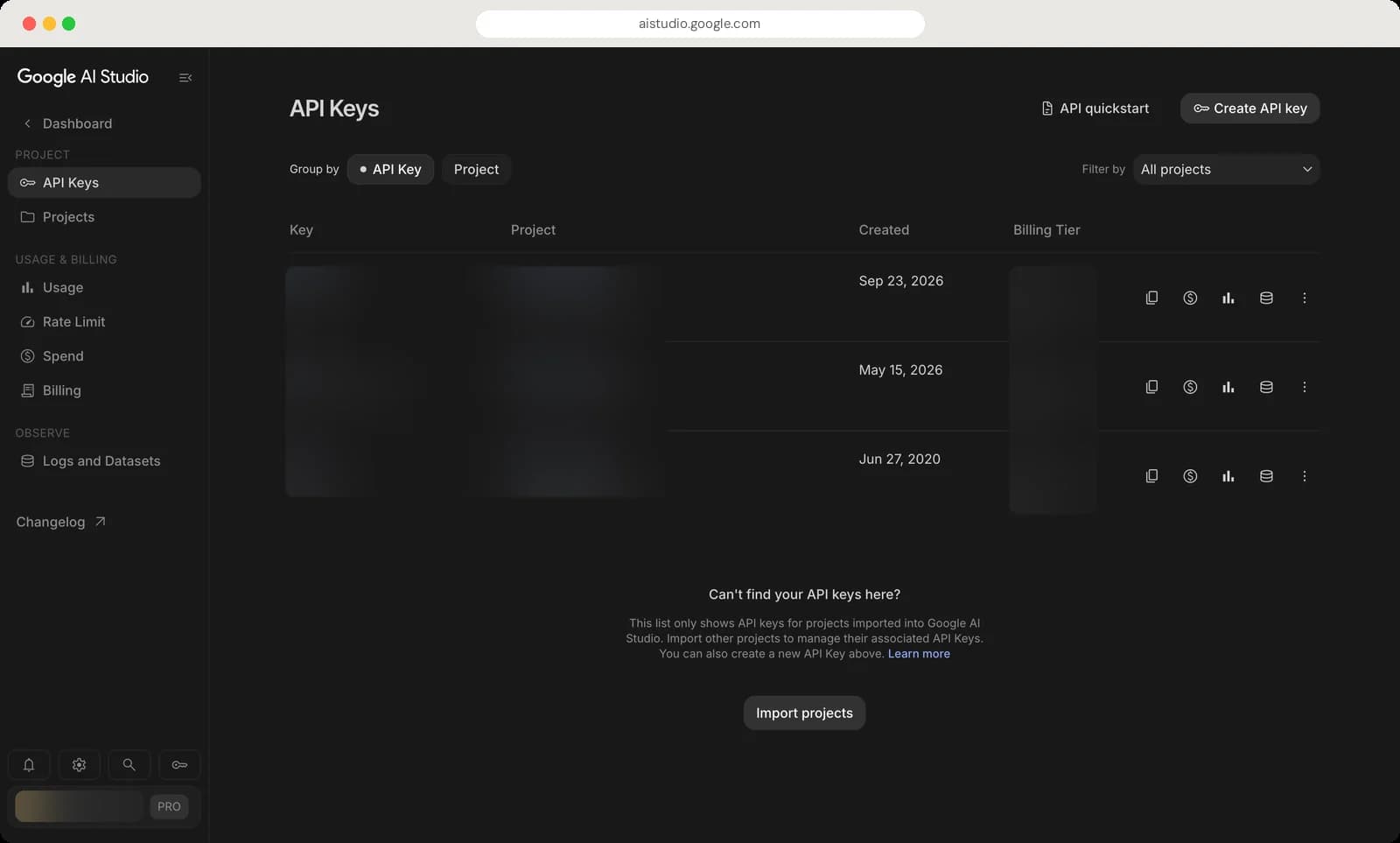Open the API quickstart guide
1400x843 pixels.
(1095, 109)
